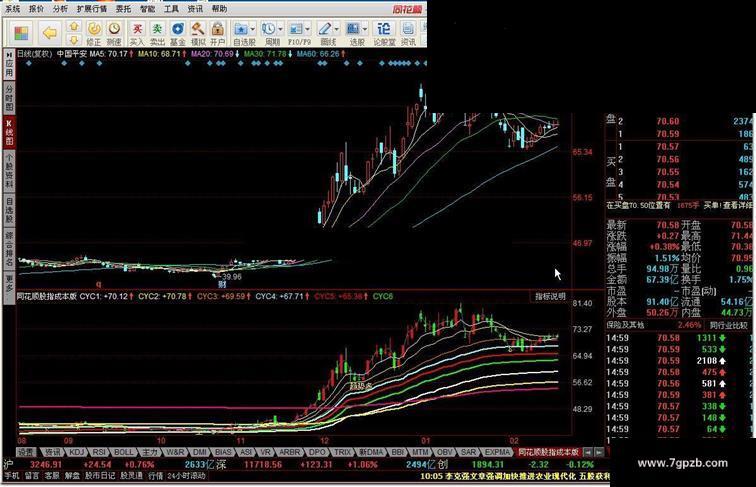Open the 委托 menu
The width and height of the screenshot is (756, 487).
(x=123, y=9)
